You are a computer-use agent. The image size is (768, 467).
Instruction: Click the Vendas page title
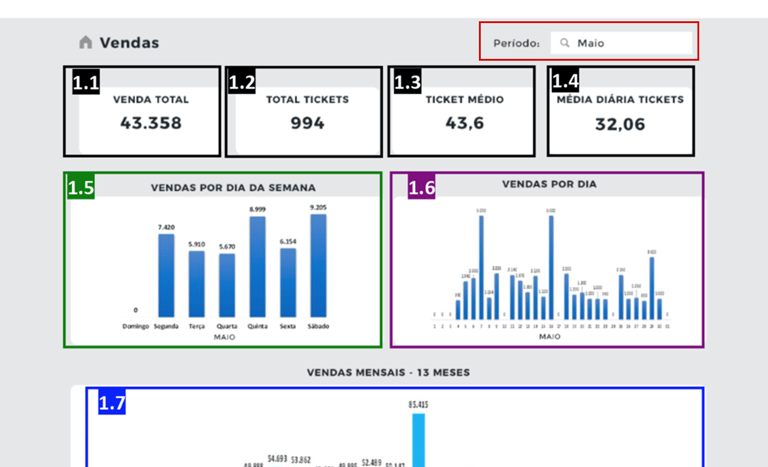tap(129, 43)
